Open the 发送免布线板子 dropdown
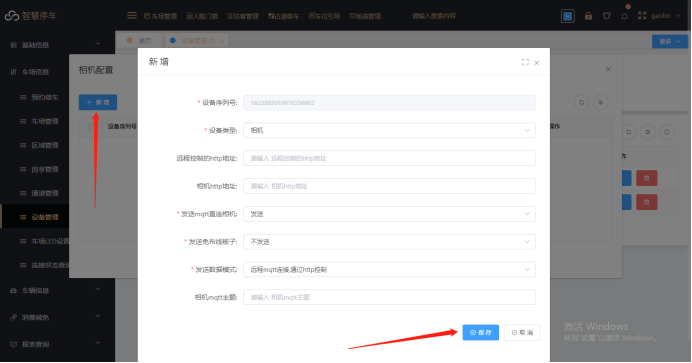692x363 pixels. (389, 242)
